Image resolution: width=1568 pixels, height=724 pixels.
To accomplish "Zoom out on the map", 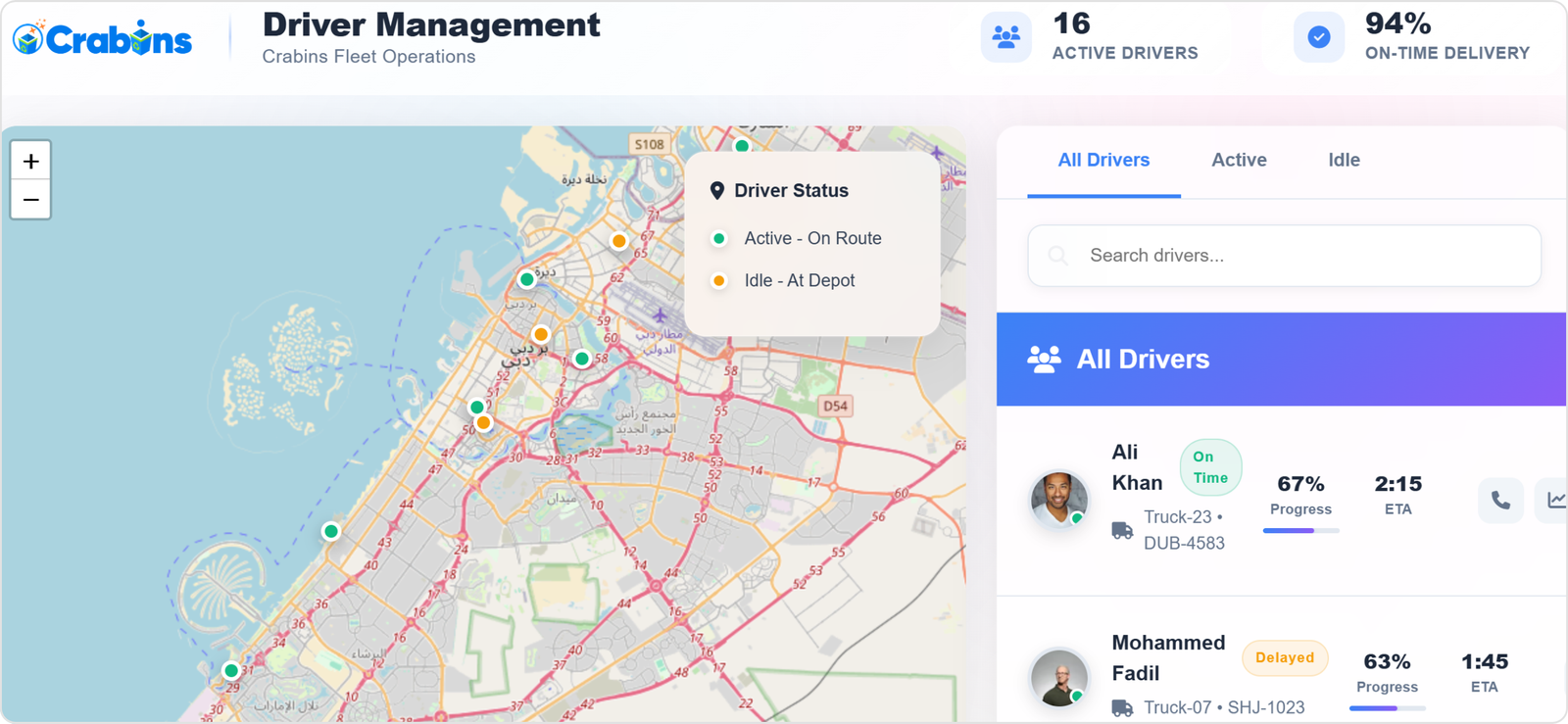I will pos(31,200).
